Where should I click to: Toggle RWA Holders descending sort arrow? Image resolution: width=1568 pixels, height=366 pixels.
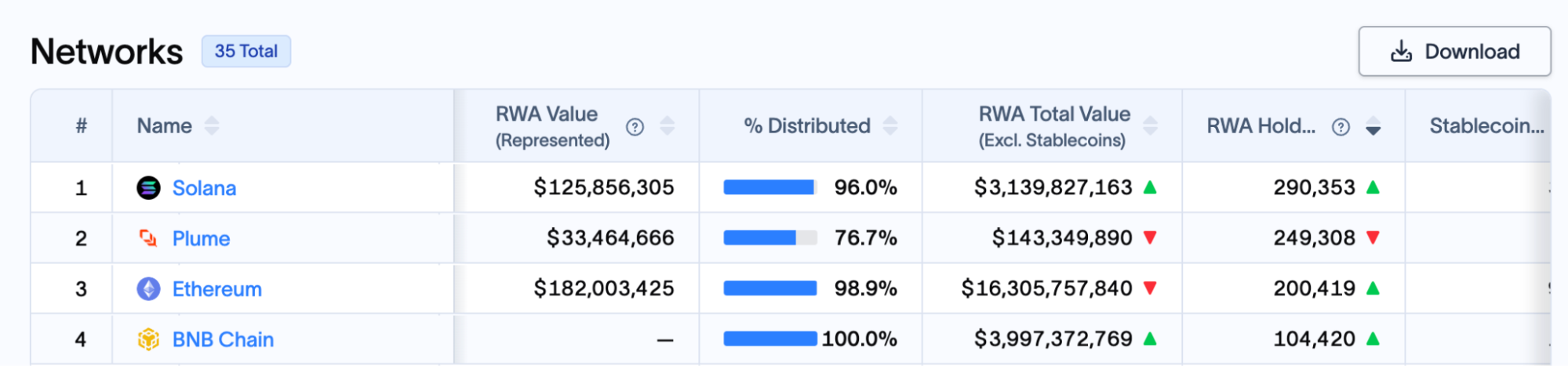click(1373, 127)
